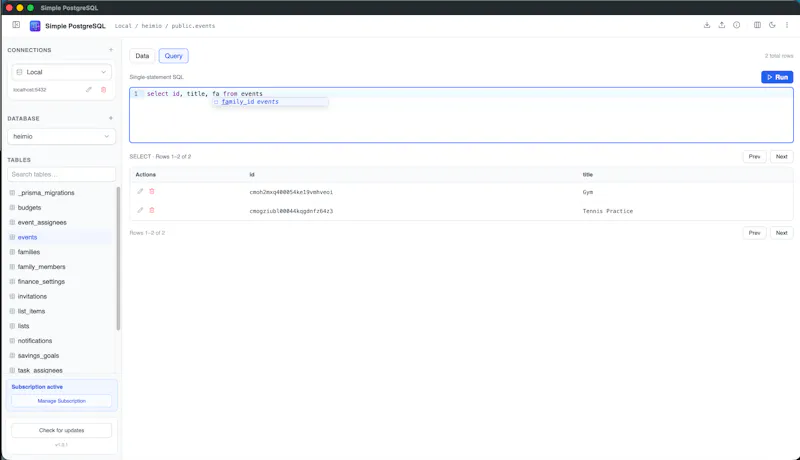
Task: Open the family_members table
Action: 41,267
